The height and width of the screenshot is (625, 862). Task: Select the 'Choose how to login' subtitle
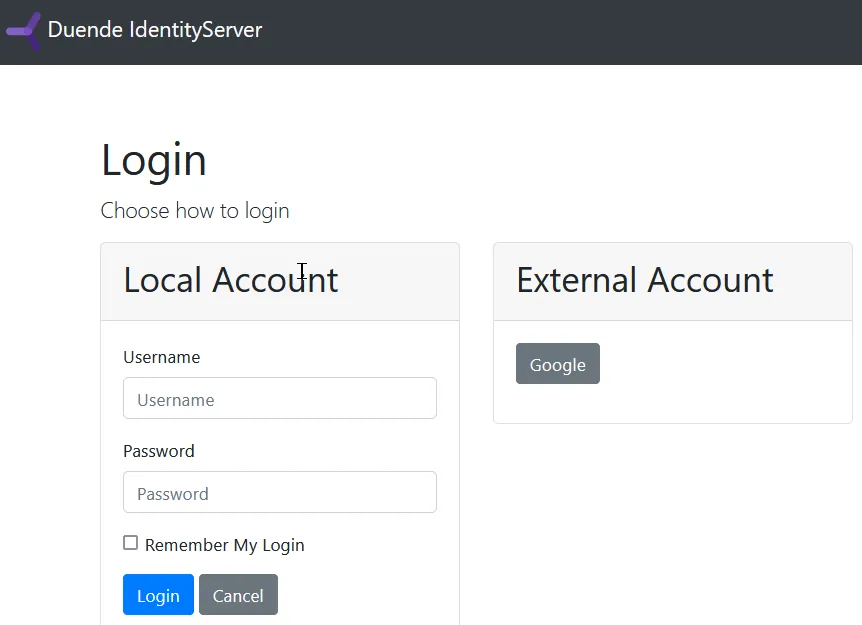click(x=194, y=210)
